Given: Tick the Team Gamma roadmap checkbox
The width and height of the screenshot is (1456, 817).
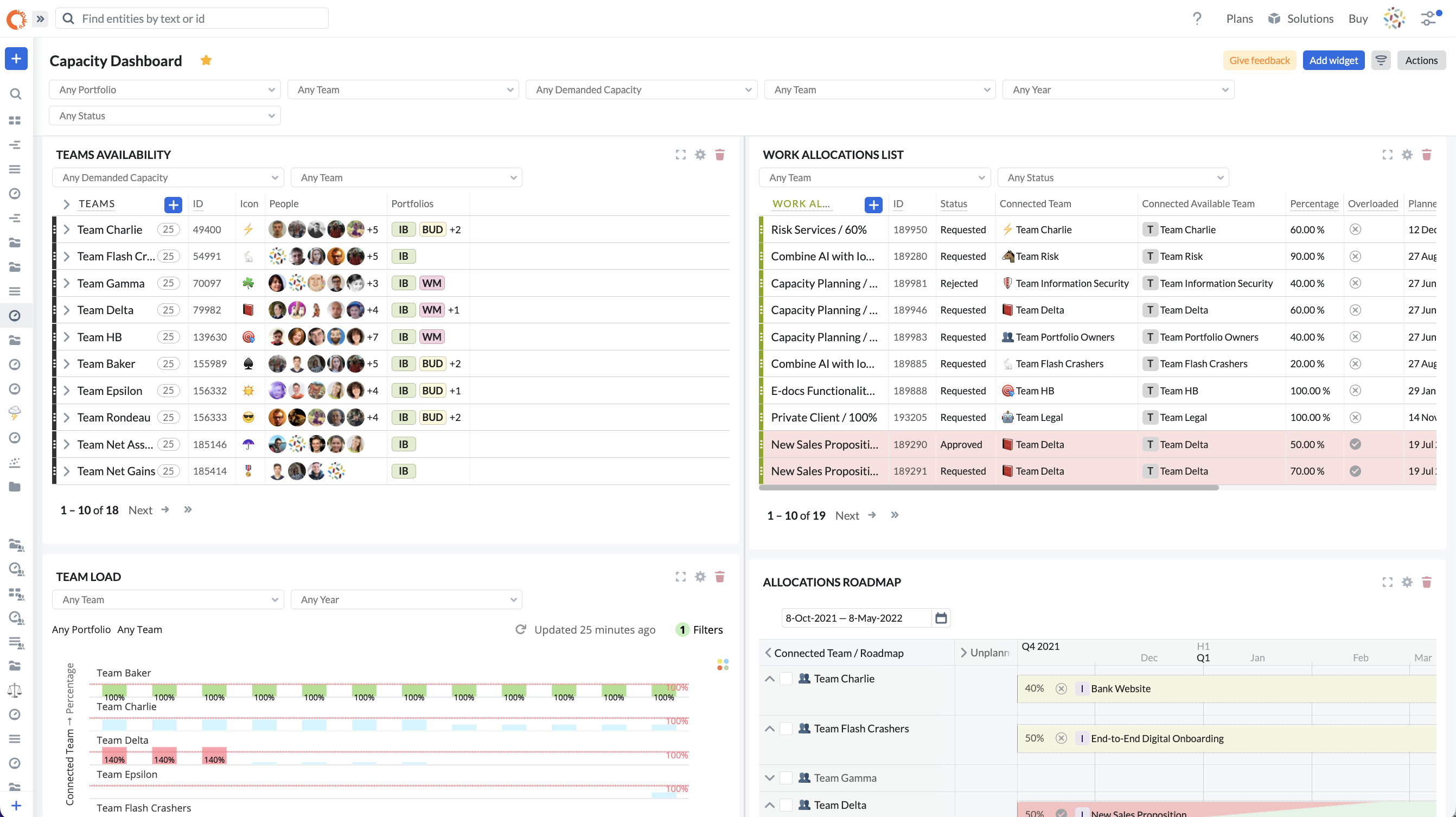Looking at the screenshot, I should [786, 777].
